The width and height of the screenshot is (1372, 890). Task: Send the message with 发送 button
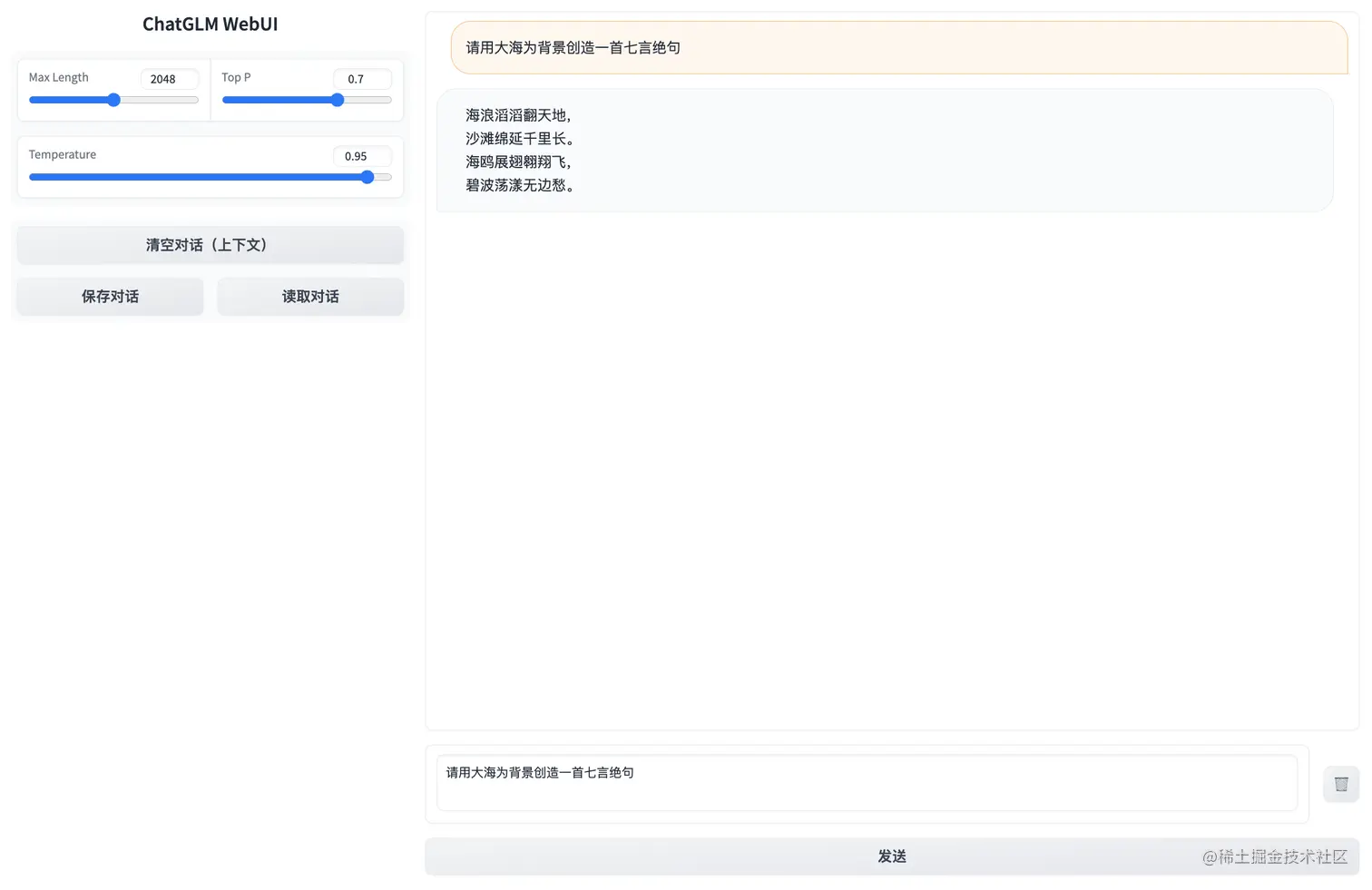coord(892,856)
